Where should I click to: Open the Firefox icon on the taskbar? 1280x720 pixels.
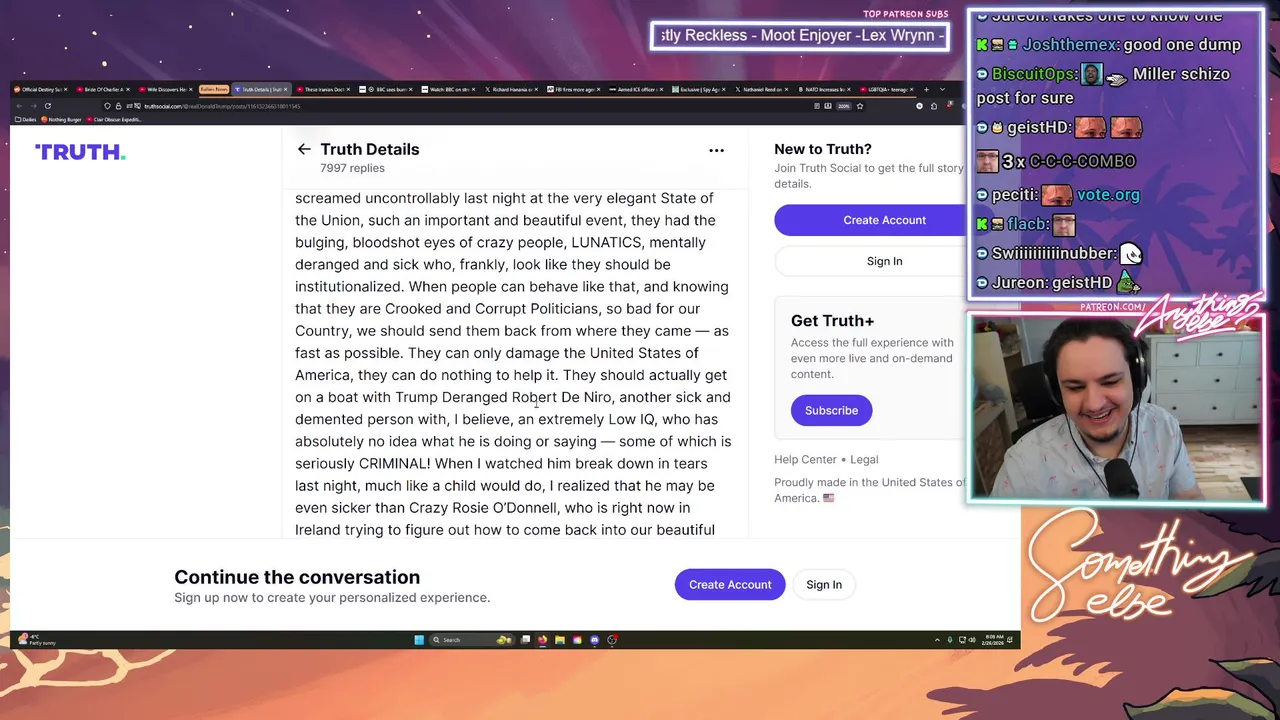(x=542, y=640)
